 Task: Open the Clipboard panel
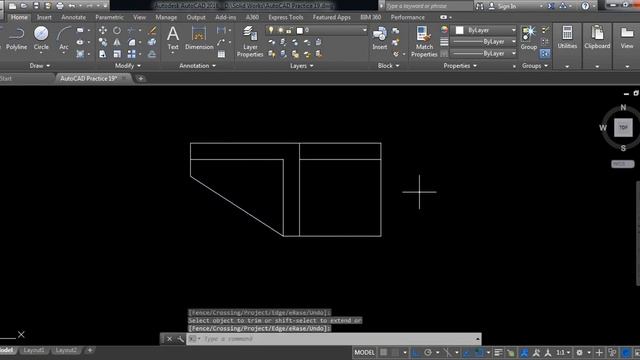tap(597, 38)
